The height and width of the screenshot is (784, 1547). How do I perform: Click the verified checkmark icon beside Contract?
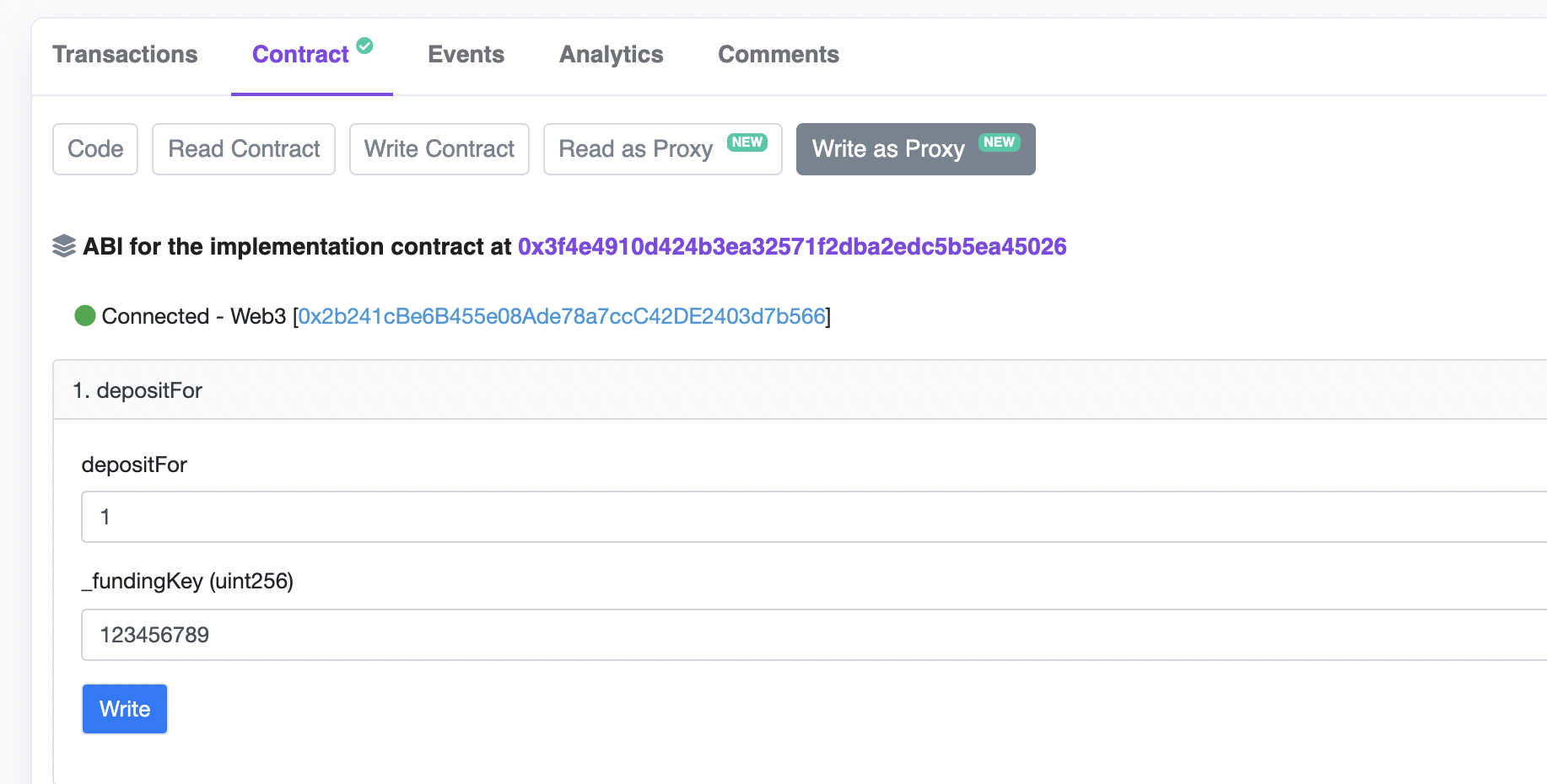click(x=364, y=46)
